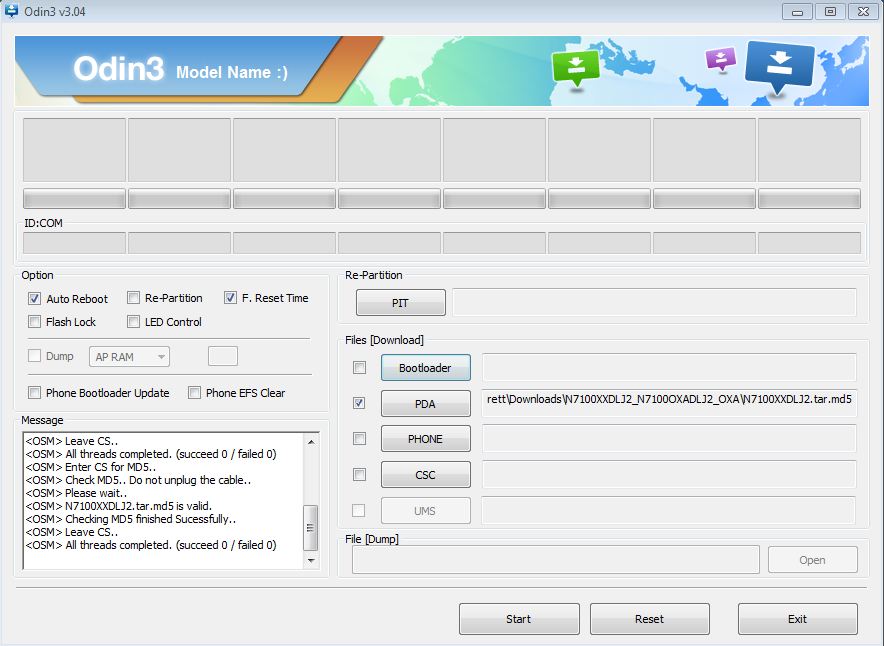The height and width of the screenshot is (646, 884).
Task: Choose a CSC file
Action: coord(425,475)
